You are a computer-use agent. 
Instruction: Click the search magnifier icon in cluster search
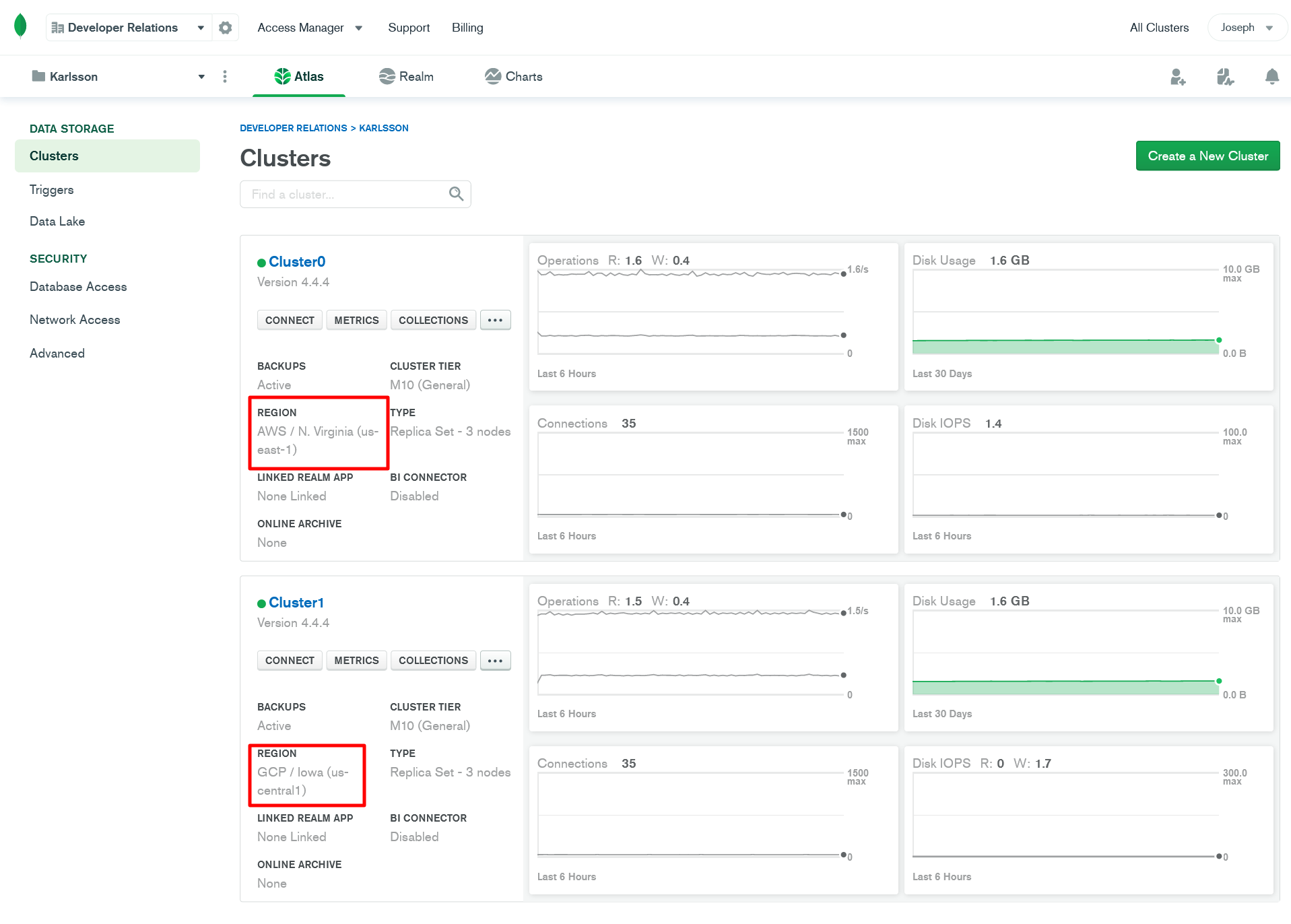coord(456,194)
